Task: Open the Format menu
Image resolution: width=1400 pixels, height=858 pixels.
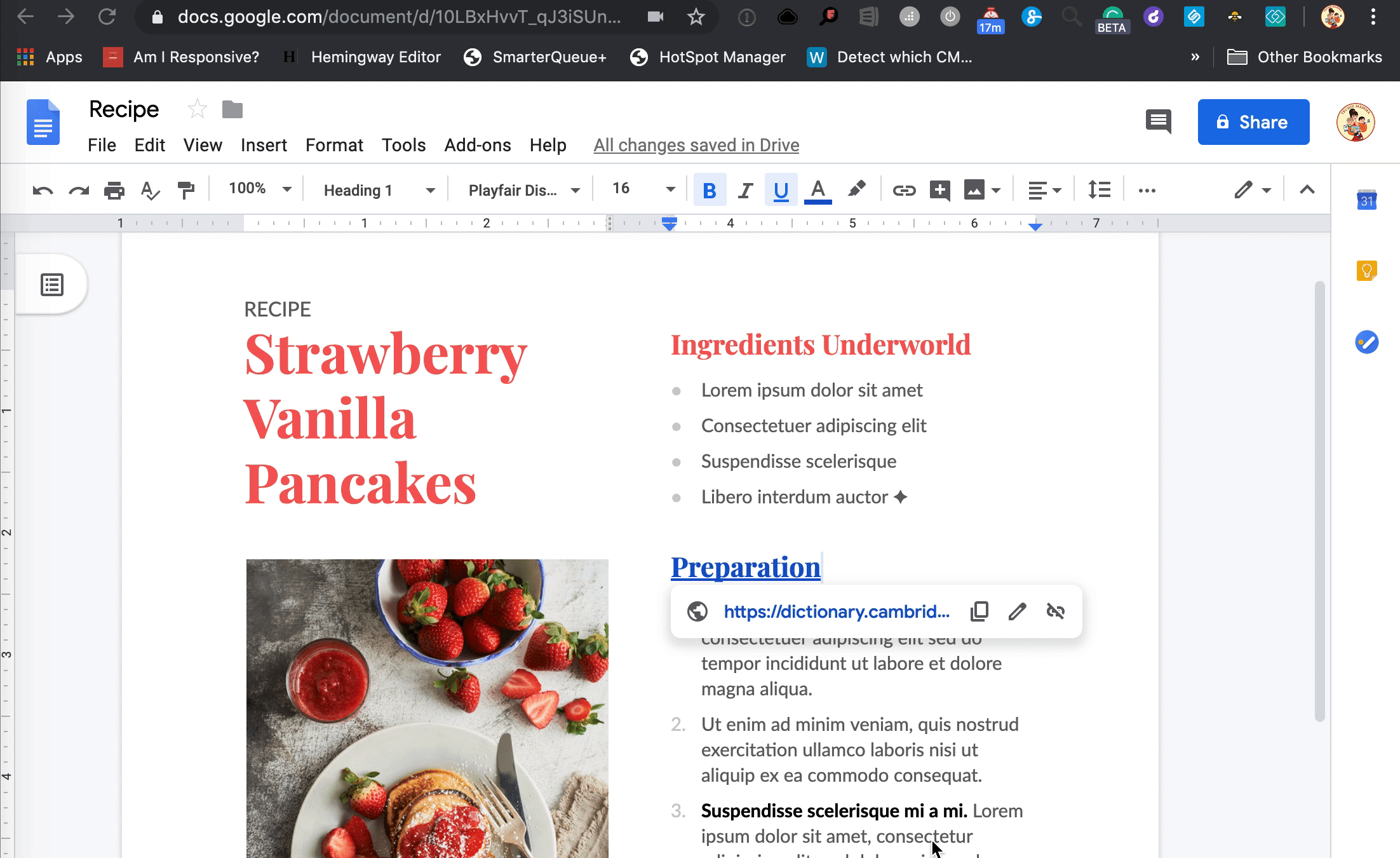Action: click(x=334, y=145)
